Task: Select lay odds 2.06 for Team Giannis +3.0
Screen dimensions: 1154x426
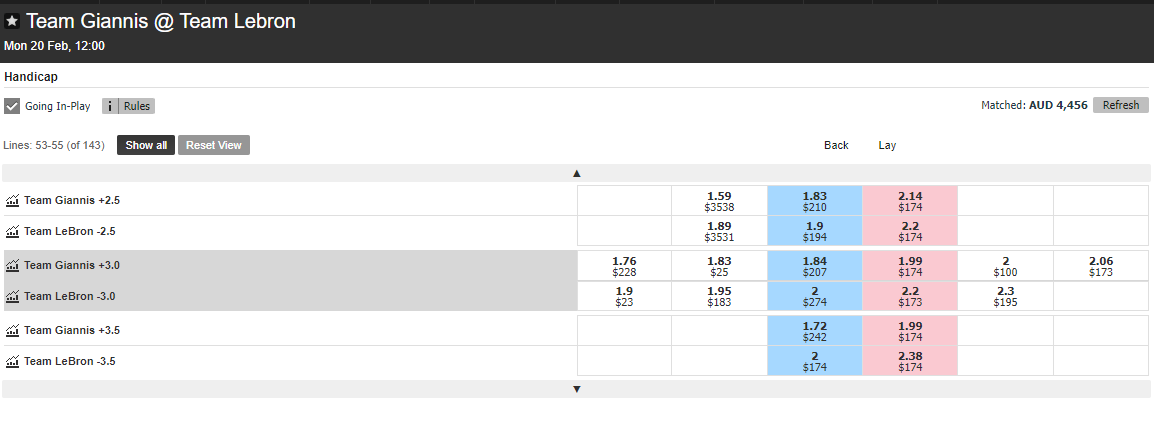Action: click(1101, 266)
